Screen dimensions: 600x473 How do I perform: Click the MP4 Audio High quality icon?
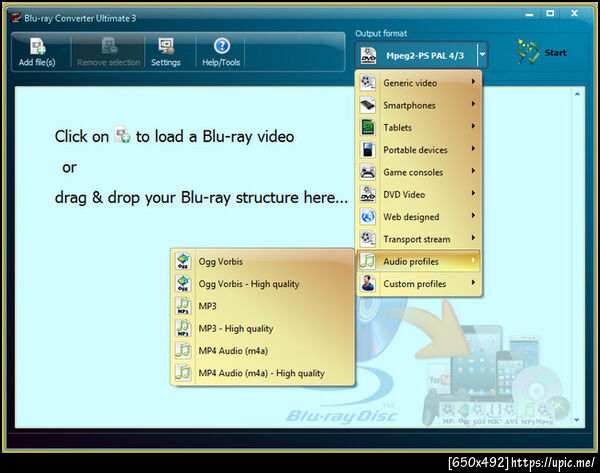(x=183, y=373)
